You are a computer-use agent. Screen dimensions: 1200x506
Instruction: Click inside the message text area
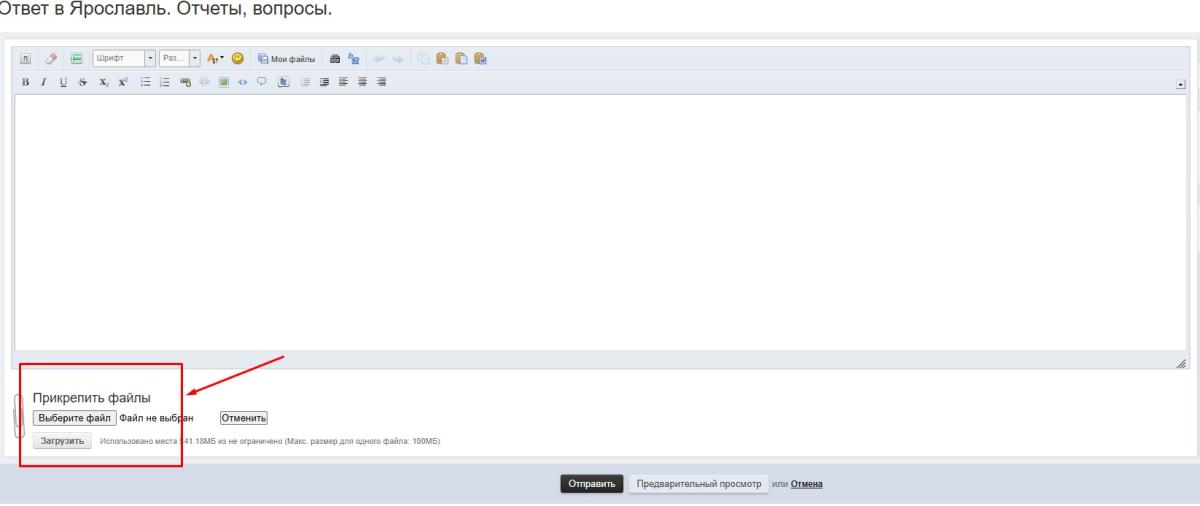(600, 220)
